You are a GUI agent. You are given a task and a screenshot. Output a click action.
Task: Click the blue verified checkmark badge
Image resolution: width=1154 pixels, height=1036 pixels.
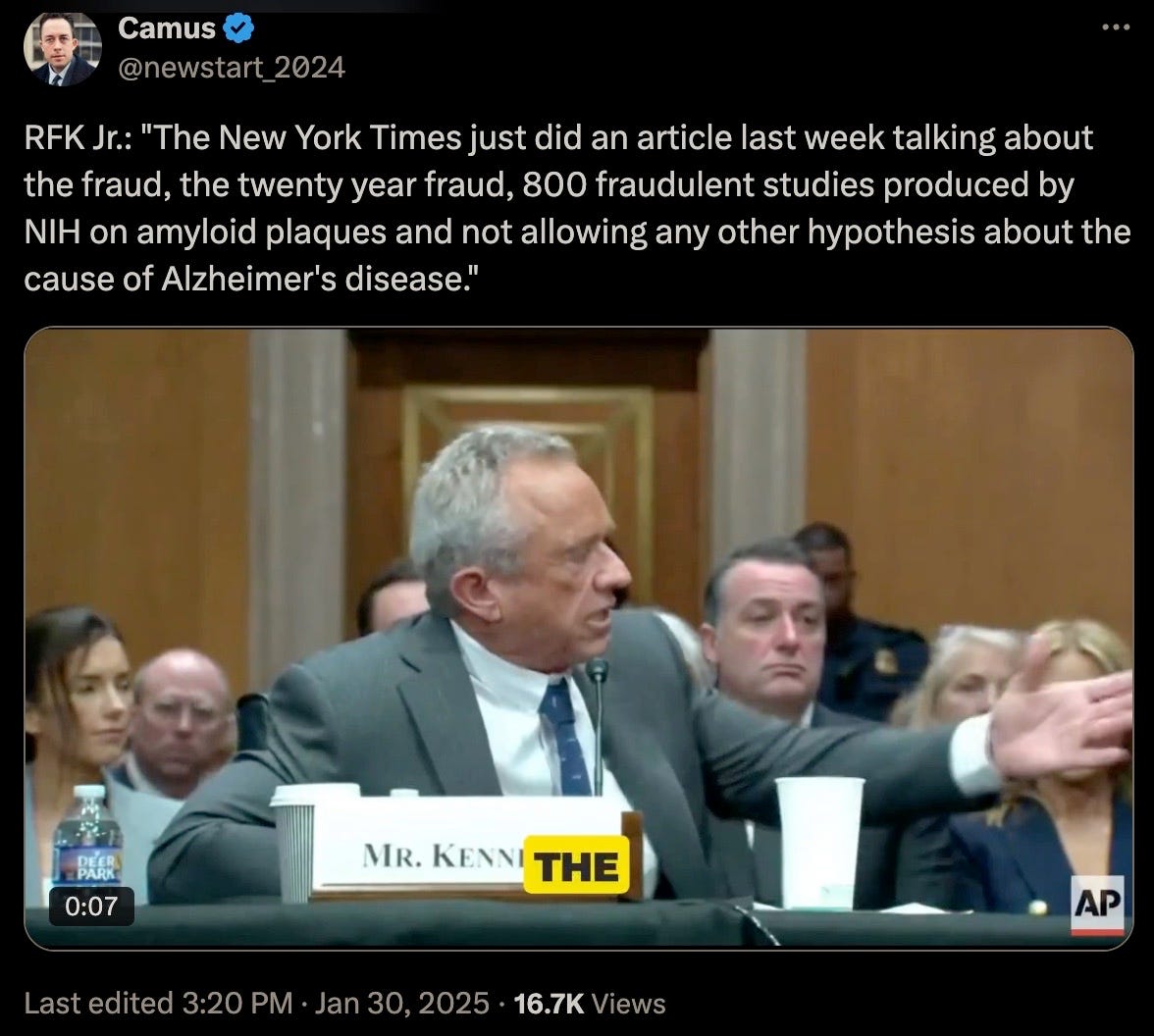[238, 28]
